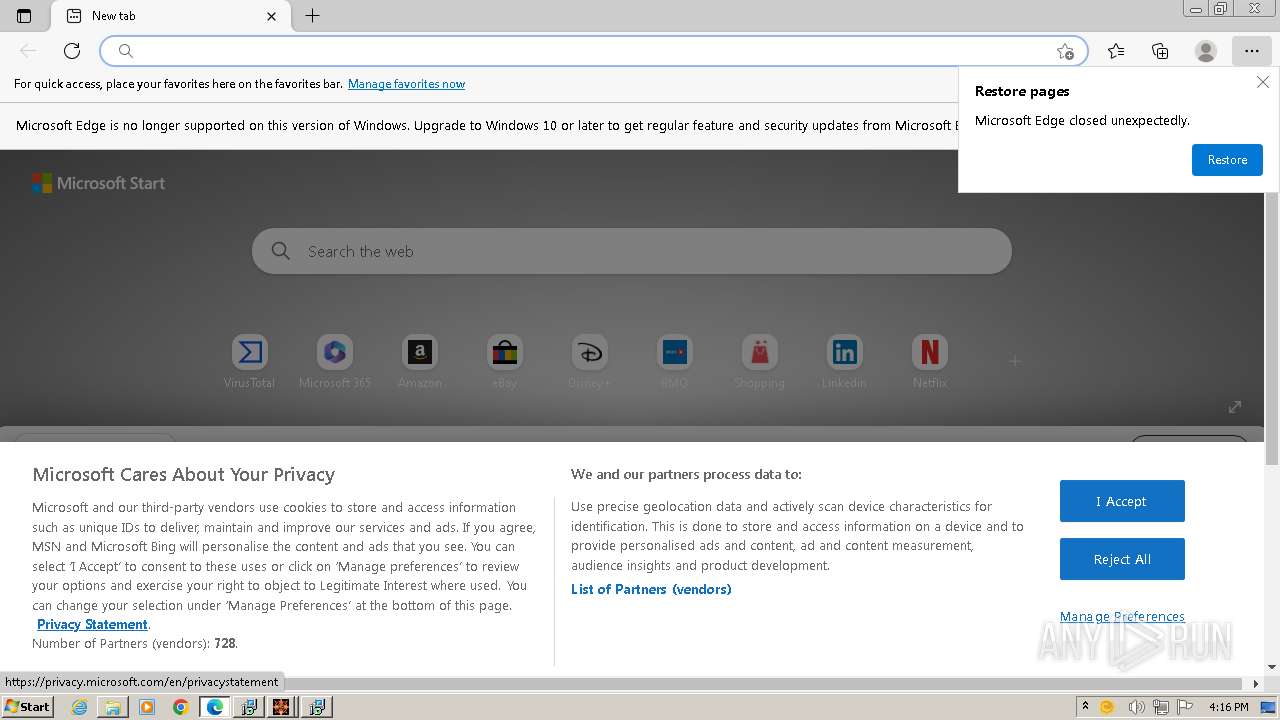Launch Internet Explorer from taskbar
The width and height of the screenshot is (1280, 720).
pyautogui.click(x=80, y=707)
